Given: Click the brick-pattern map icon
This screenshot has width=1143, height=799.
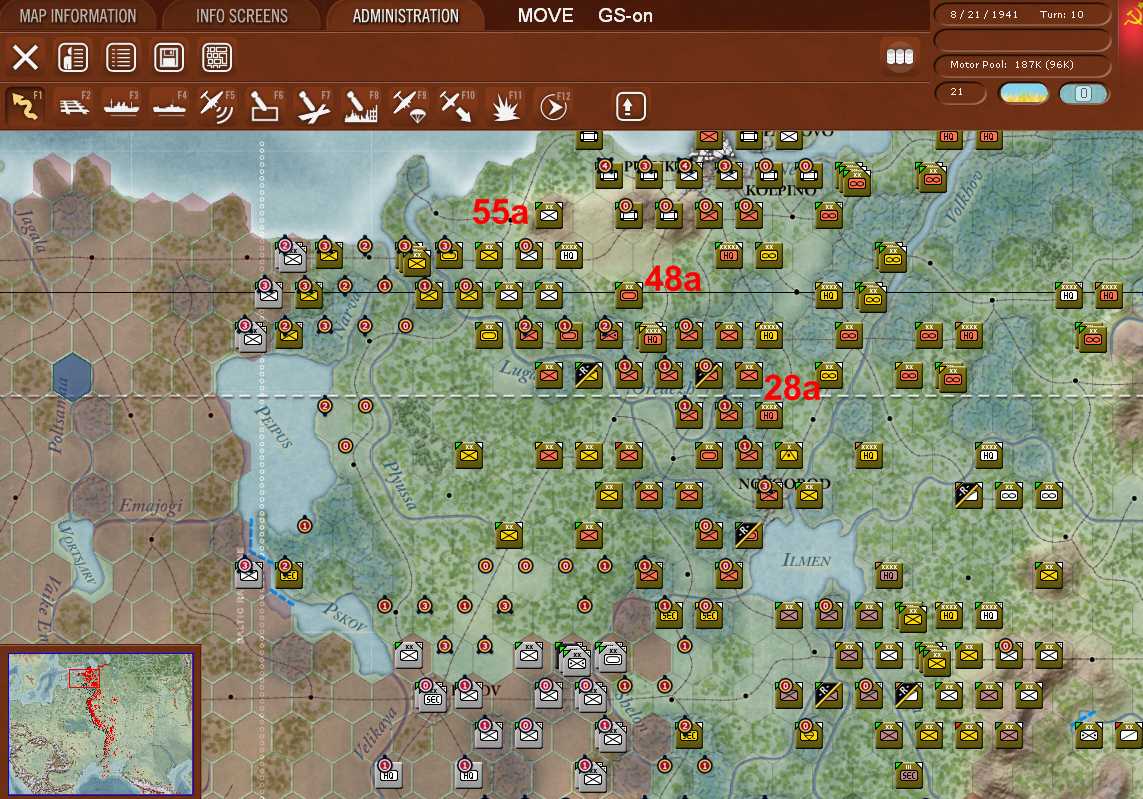Looking at the screenshot, I should [217, 58].
